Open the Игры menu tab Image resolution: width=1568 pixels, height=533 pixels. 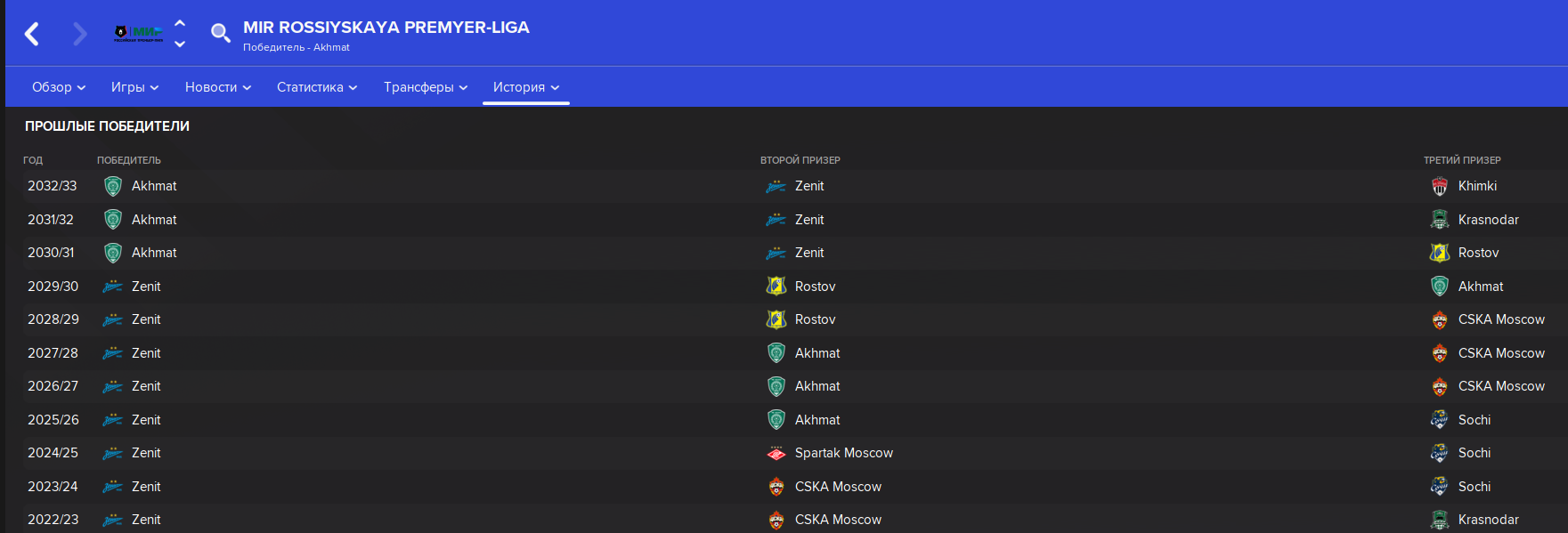point(134,87)
